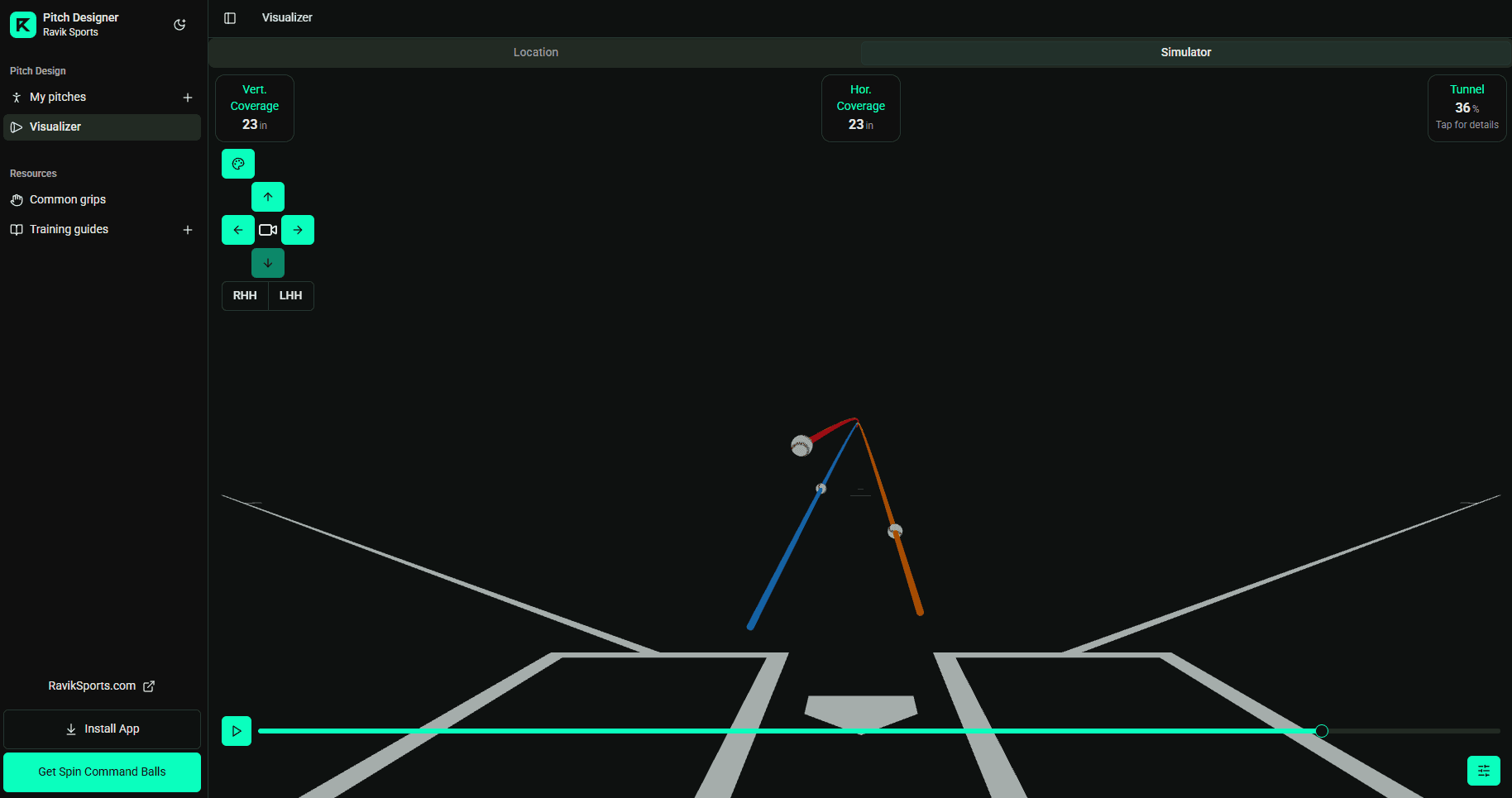Select the LHH batter view
Image resolution: width=1512 pixels, height=798 pixels.
(290, 295)
